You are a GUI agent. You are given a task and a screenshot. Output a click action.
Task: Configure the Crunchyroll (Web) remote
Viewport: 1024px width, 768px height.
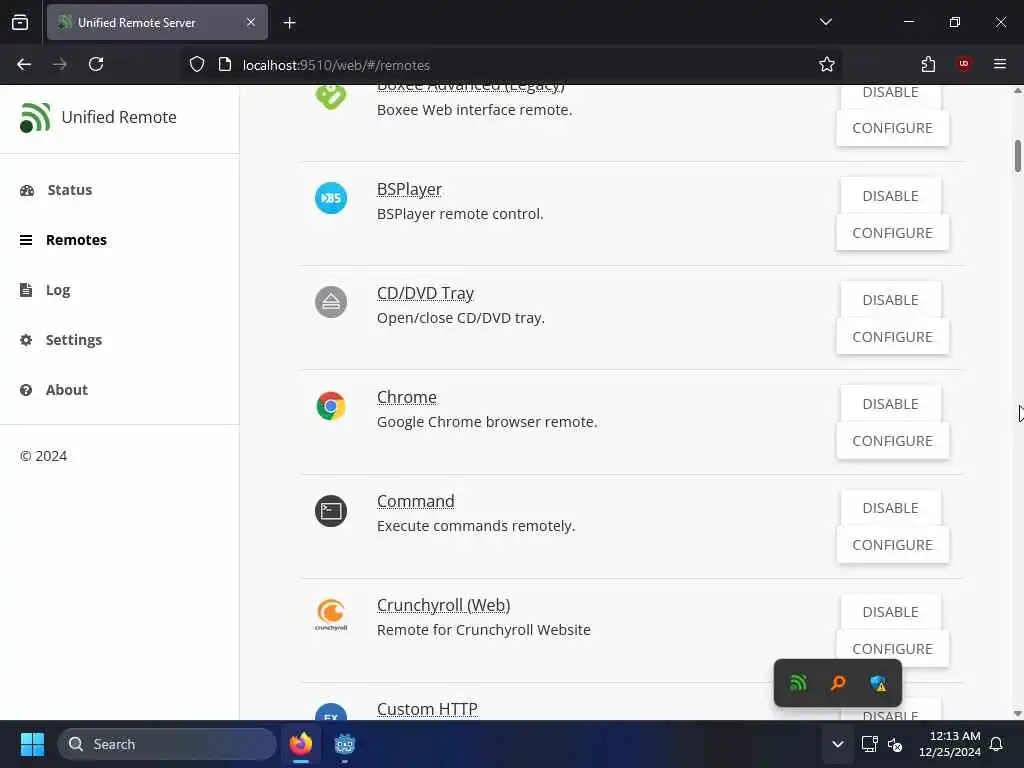point(892,648)
